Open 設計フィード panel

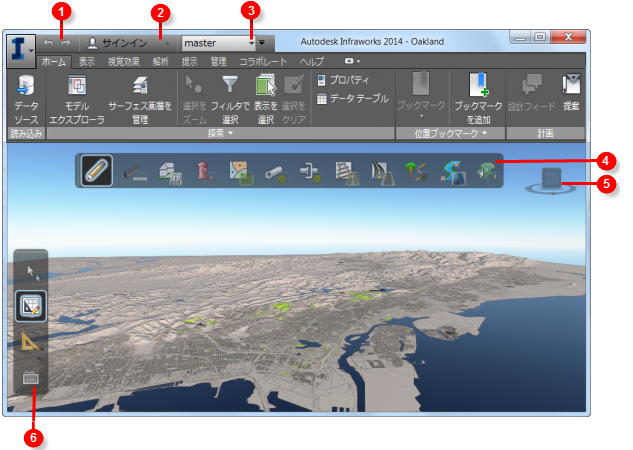[x=532, y=94]
